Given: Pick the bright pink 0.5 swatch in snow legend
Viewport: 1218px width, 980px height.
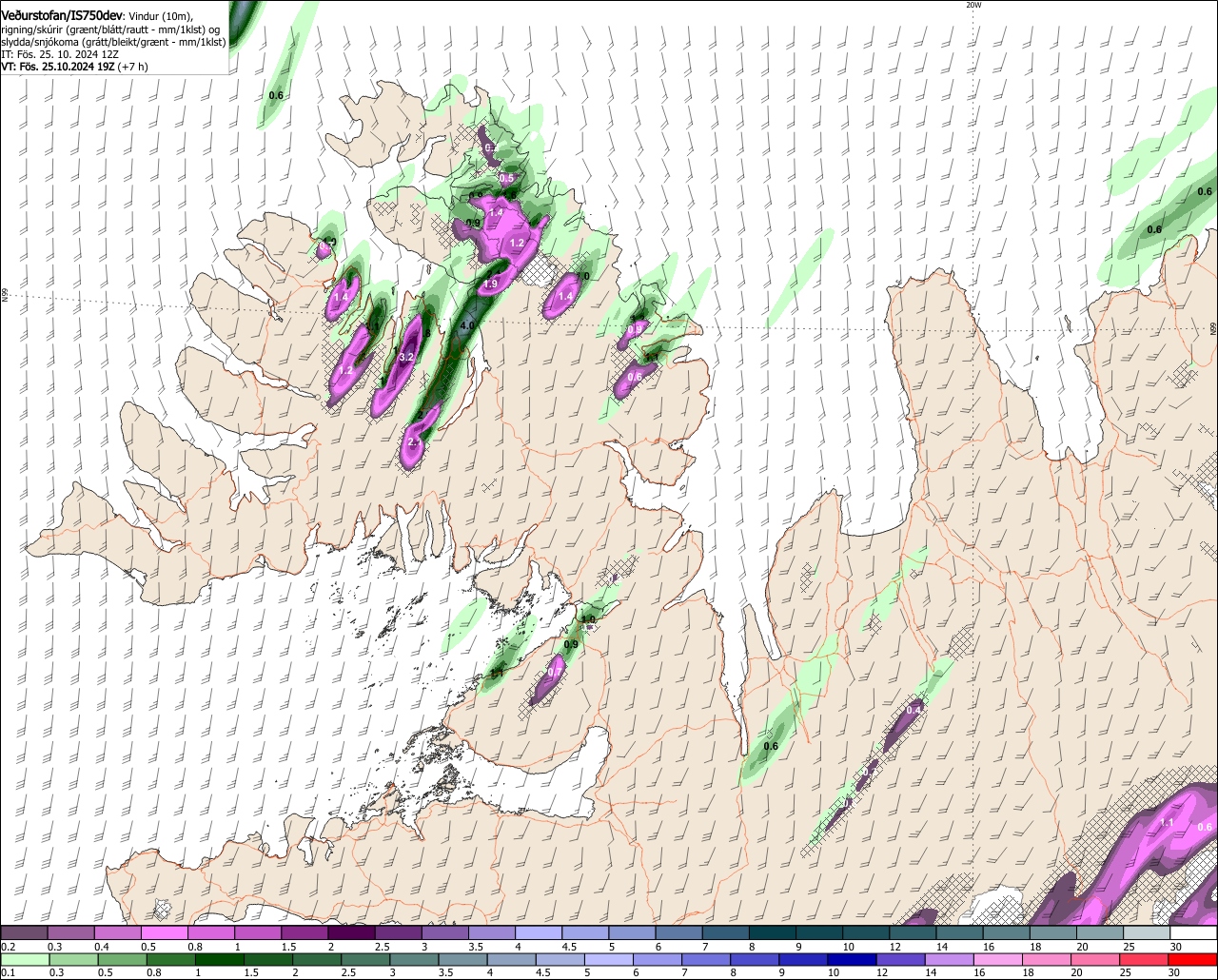Looking at the screenshot, I should (164, 932).
